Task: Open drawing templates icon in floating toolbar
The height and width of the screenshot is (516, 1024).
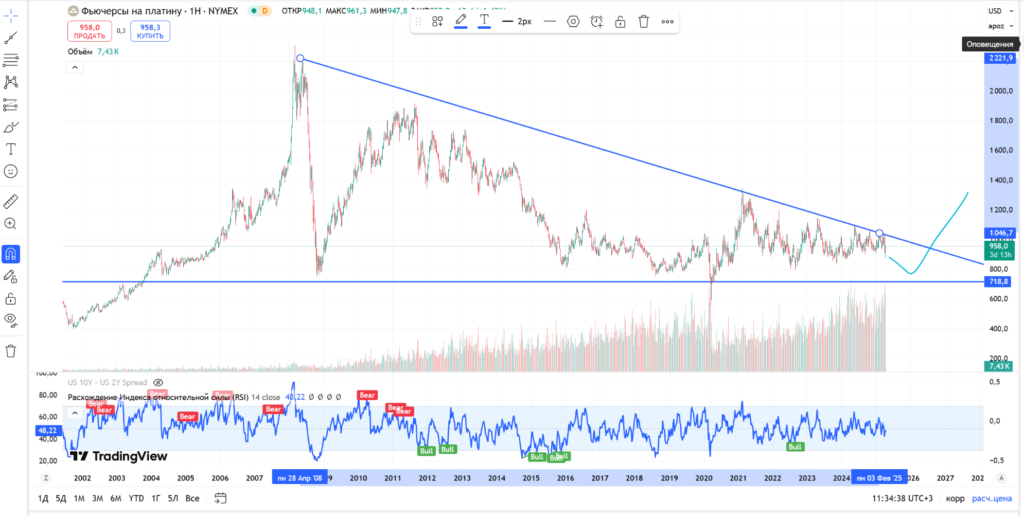Action: pyautogui.click(x=438, y=22)
